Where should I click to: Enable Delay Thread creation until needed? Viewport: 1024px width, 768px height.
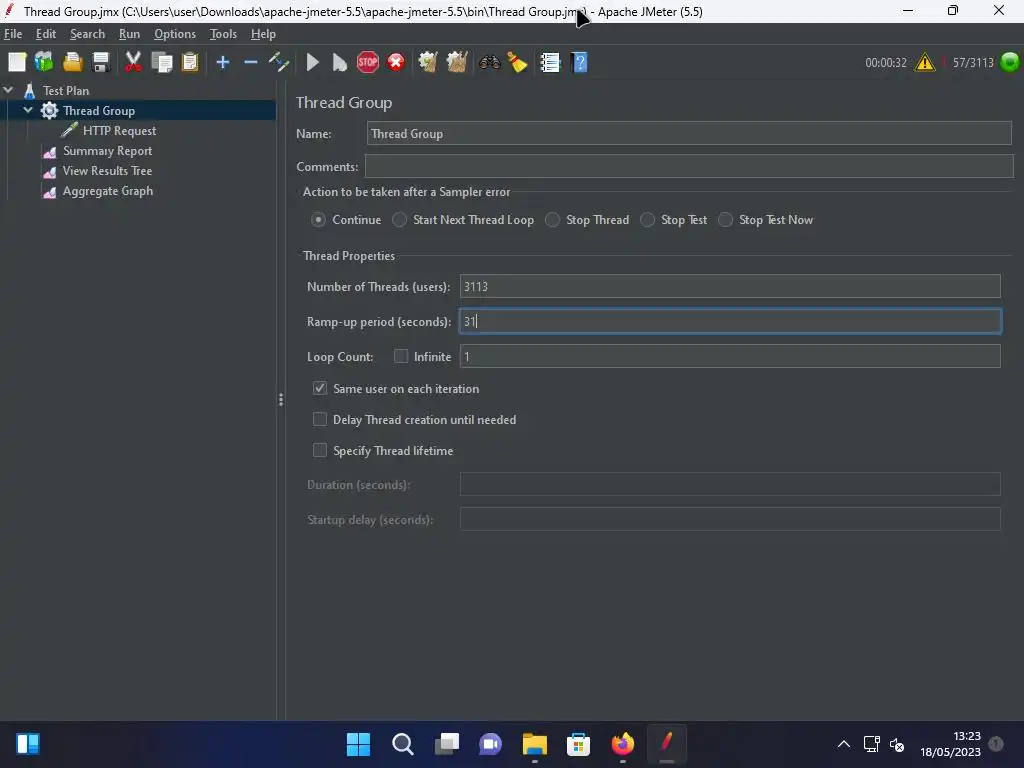[319, 419]
